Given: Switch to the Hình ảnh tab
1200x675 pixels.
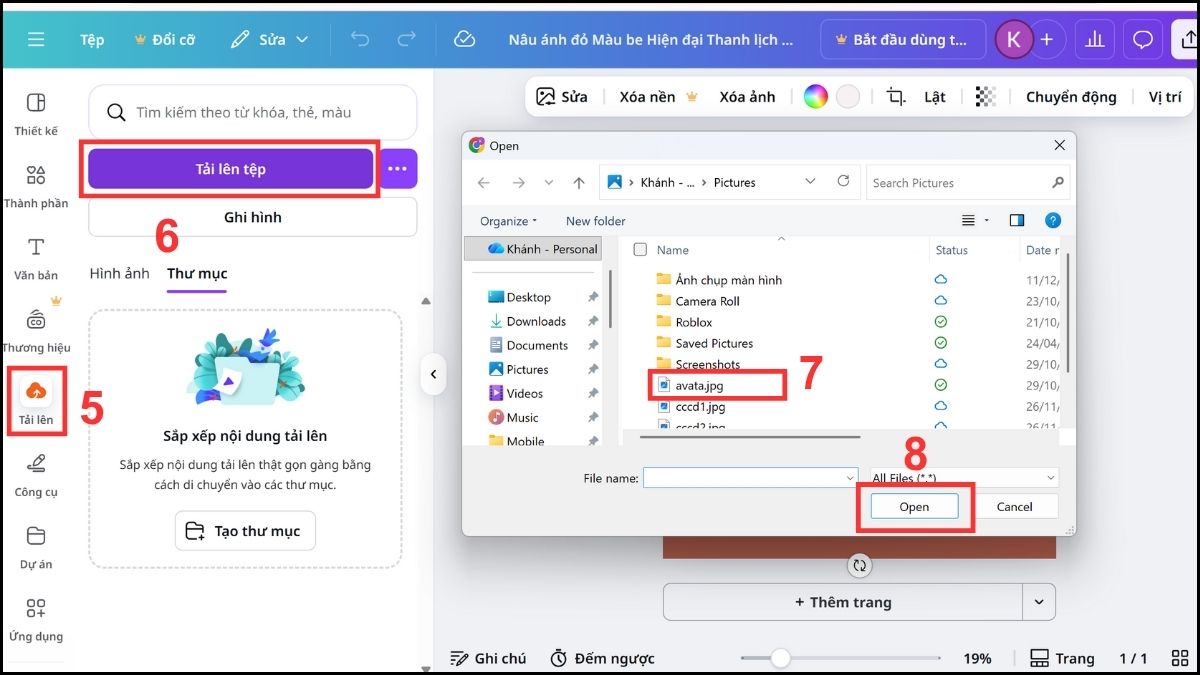Looking at the screenshot, I should [x=119, y=272].
